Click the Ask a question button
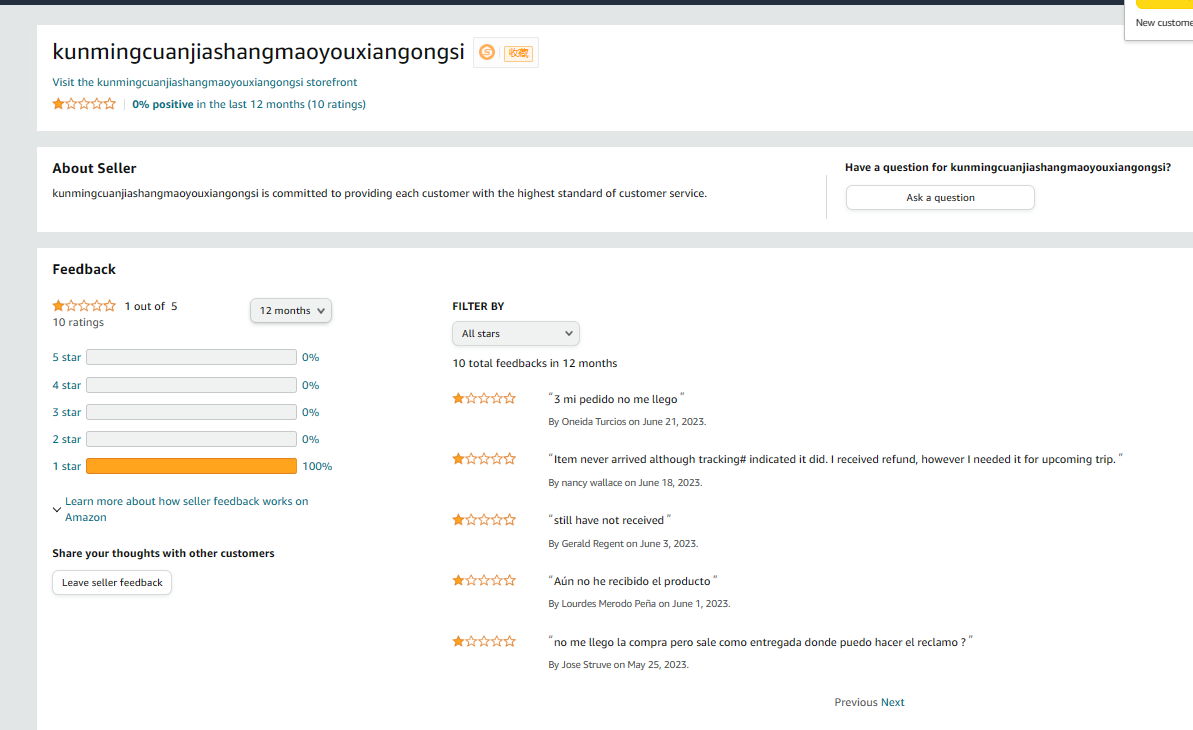The height and width of the screenshot is (730, 1193). (940, 198)
